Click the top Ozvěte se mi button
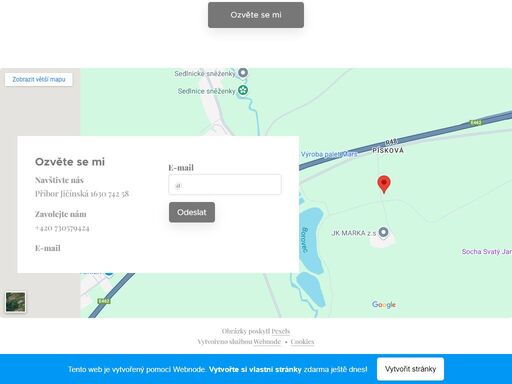The height and width of the screenshot is (384, 512). [256, 15]
